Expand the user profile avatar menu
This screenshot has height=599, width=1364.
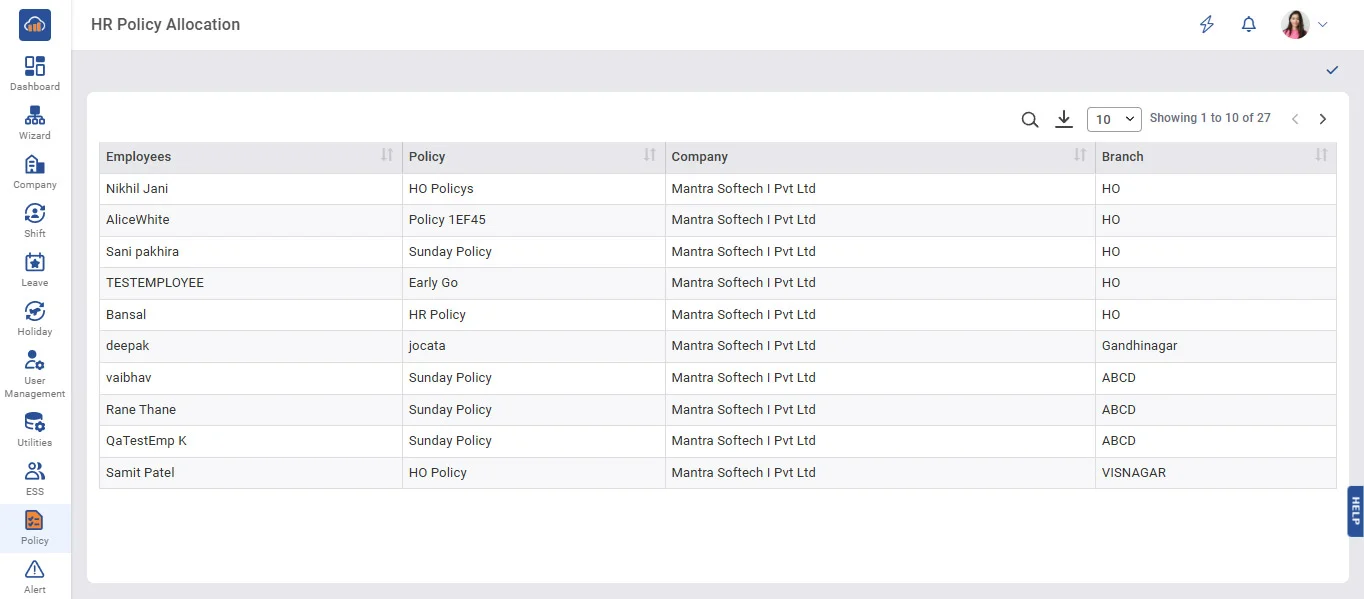(x=1305, y=24)
